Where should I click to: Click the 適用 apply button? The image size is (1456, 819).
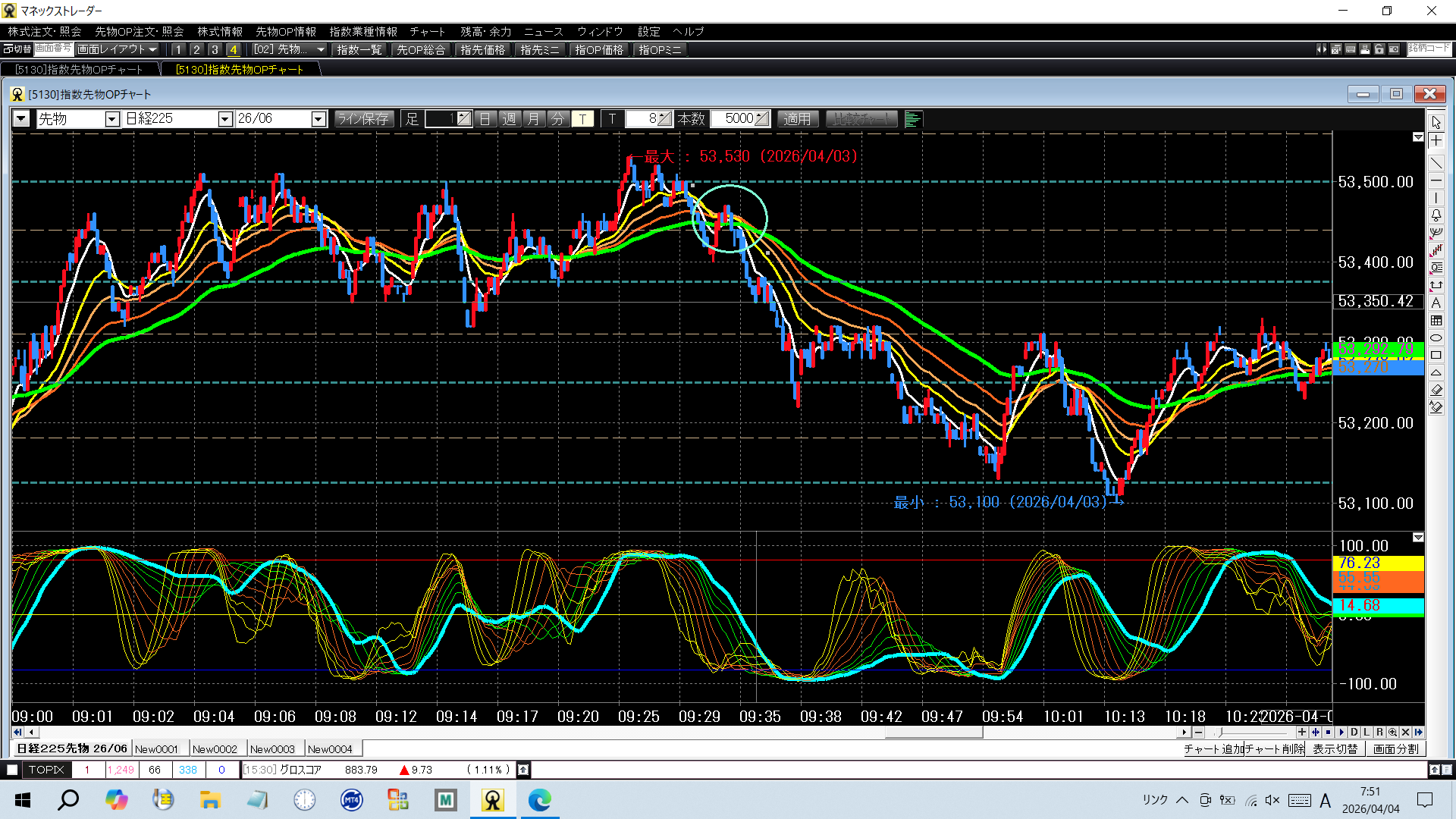coord(797,119)
